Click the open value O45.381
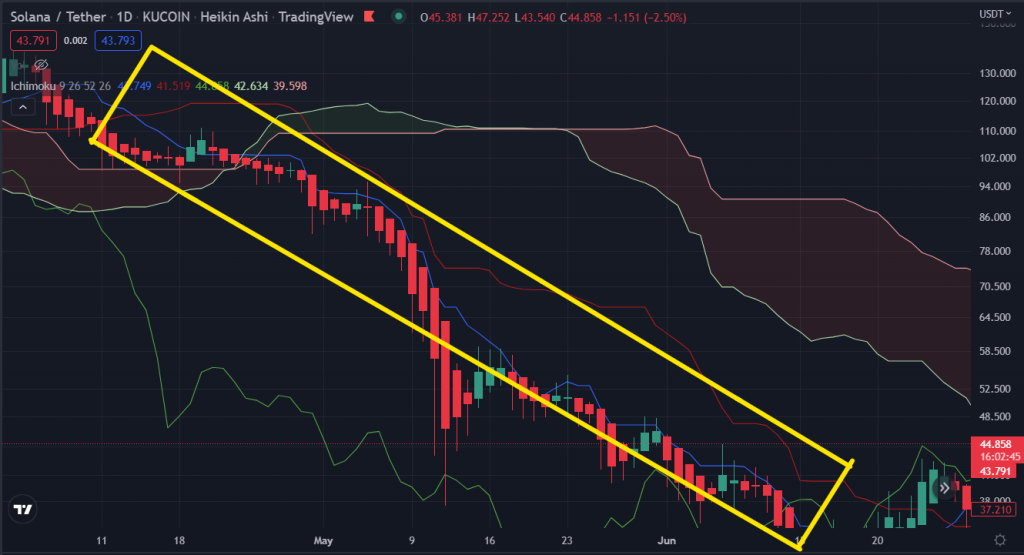Viewport: 1024px width, 555px height. tap(441, 18)
